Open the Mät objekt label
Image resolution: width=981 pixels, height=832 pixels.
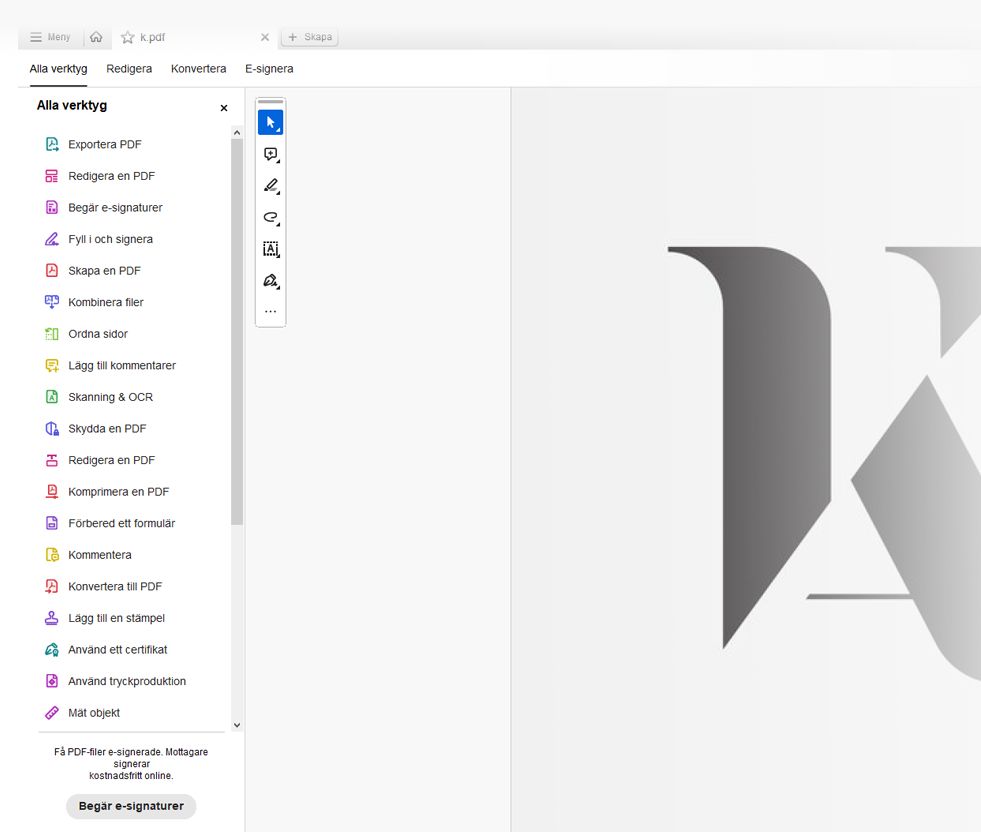(94, 713)
